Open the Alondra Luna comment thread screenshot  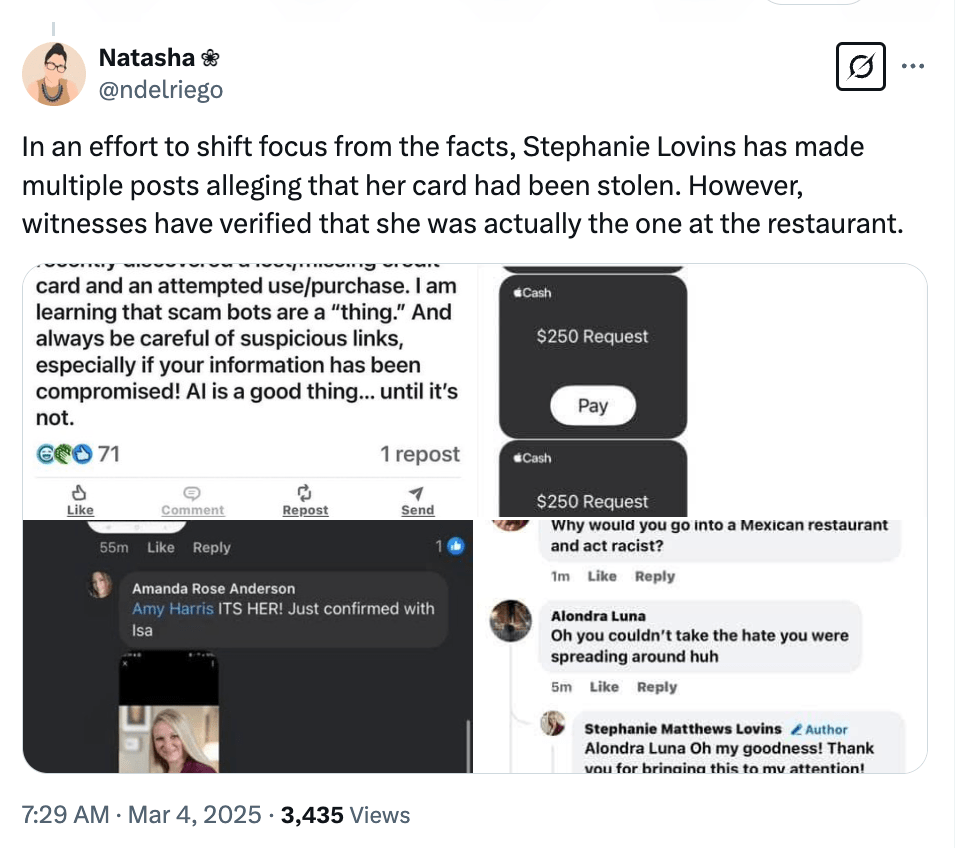point(702,647)
